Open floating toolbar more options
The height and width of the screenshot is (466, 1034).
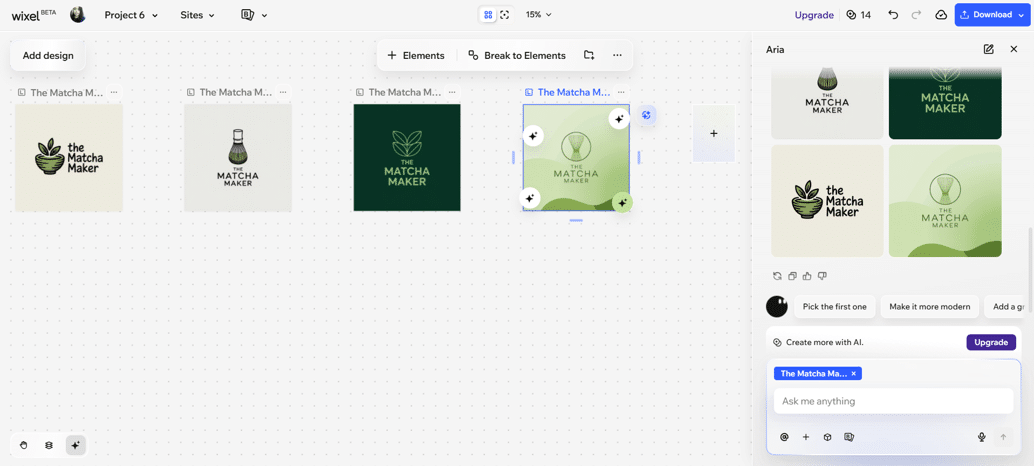pyautogui.click(x=617, y=55)
